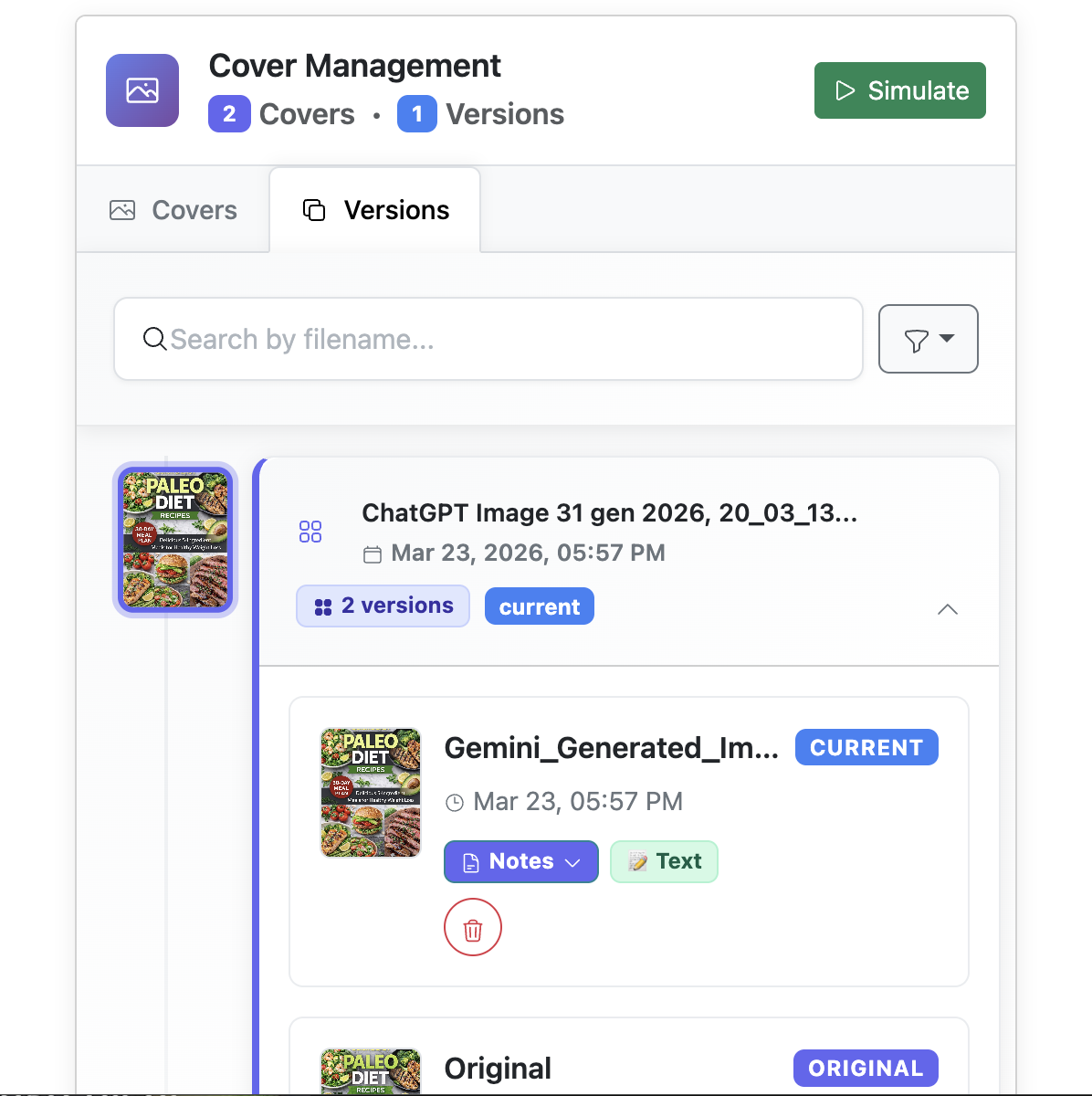Toggle the current badge on the cover group
The image size is (1092, 1096).
(x=539, y=606)
